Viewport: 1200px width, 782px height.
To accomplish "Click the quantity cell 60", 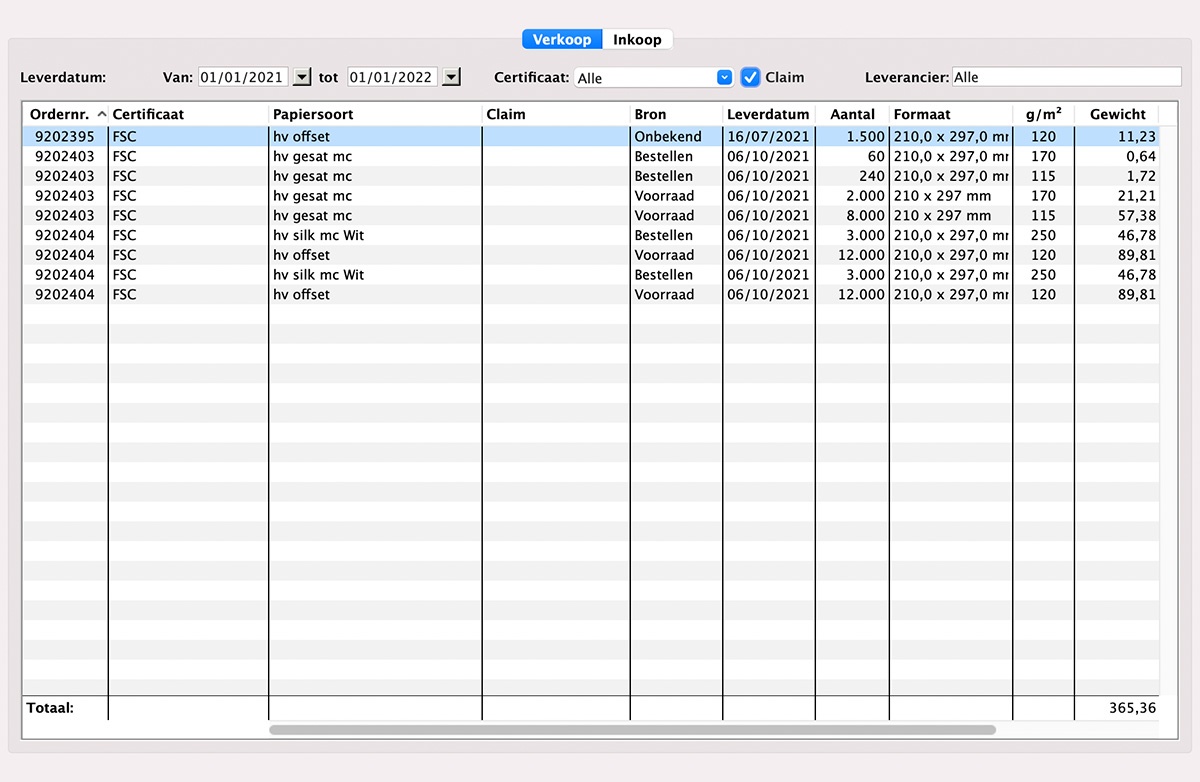I will (x=876, y=156).
